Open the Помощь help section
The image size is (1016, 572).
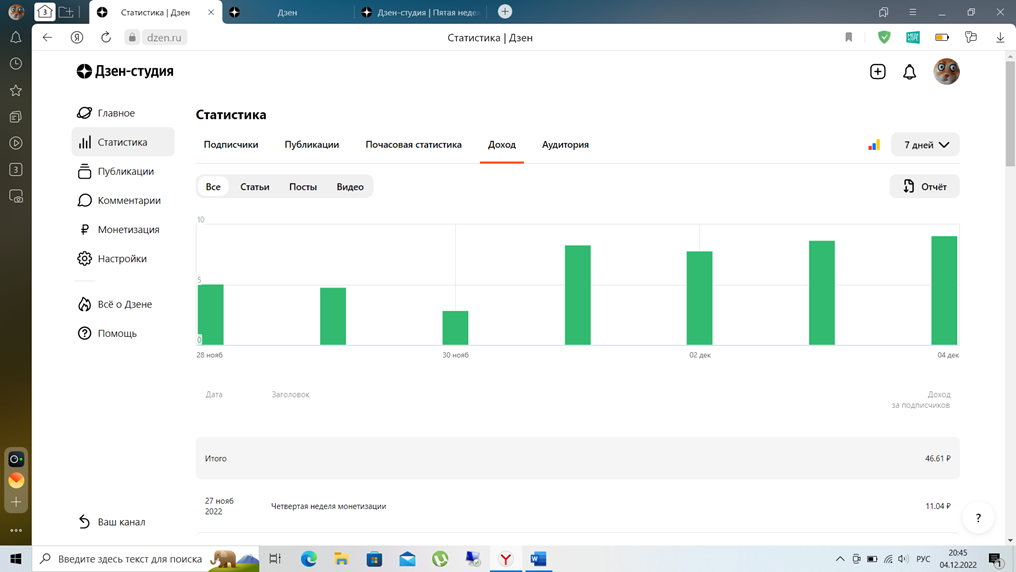(x=107, y=333)
